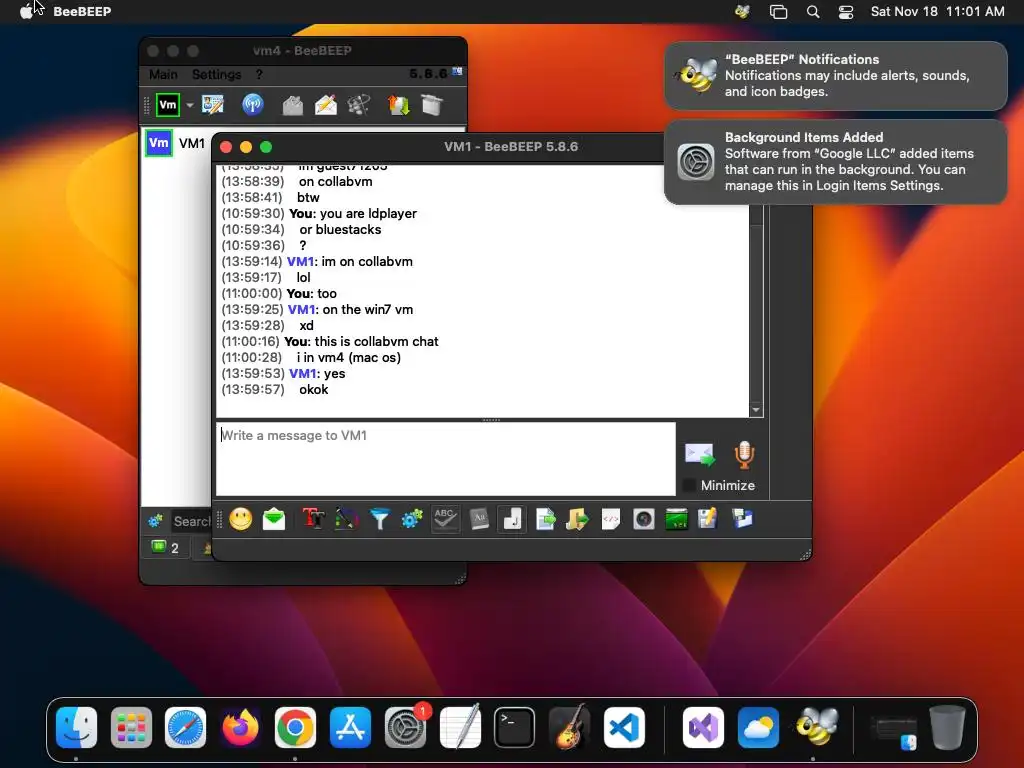Click the send folder icon
Viewport: 1024px width, 768px height.
point(577,519)
